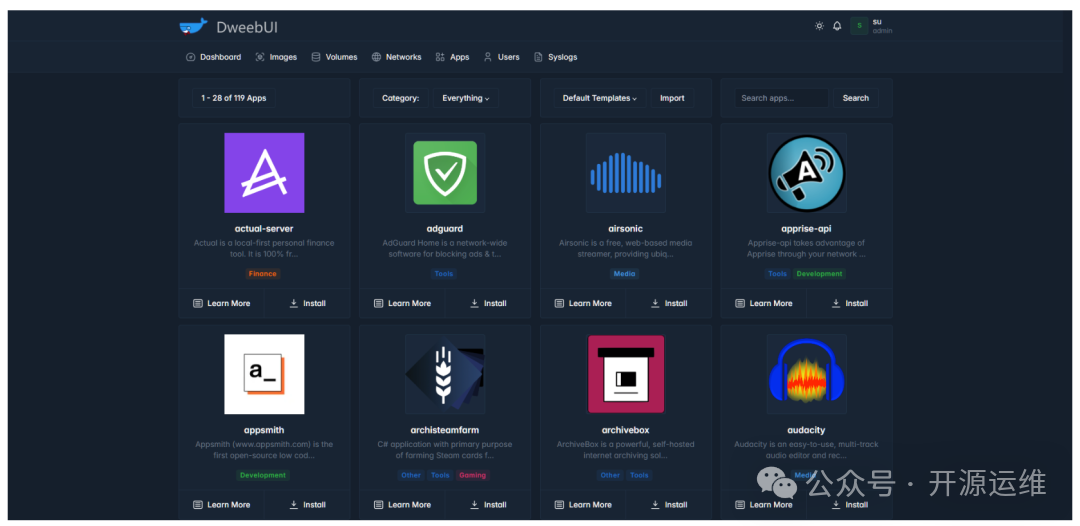Click the Search button

click(x=855, y=98)
